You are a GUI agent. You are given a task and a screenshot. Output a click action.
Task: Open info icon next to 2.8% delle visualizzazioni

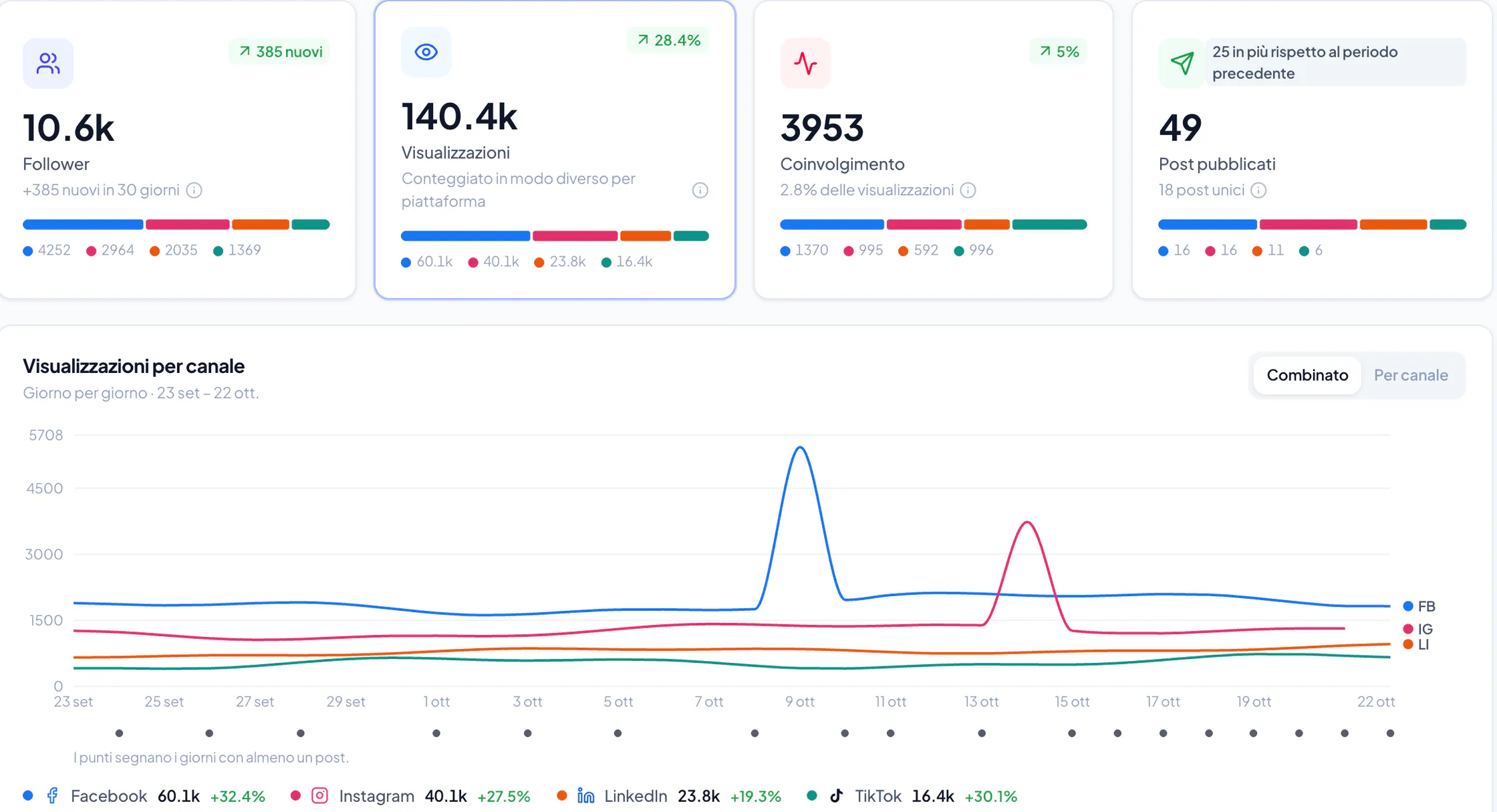point(968,190)
